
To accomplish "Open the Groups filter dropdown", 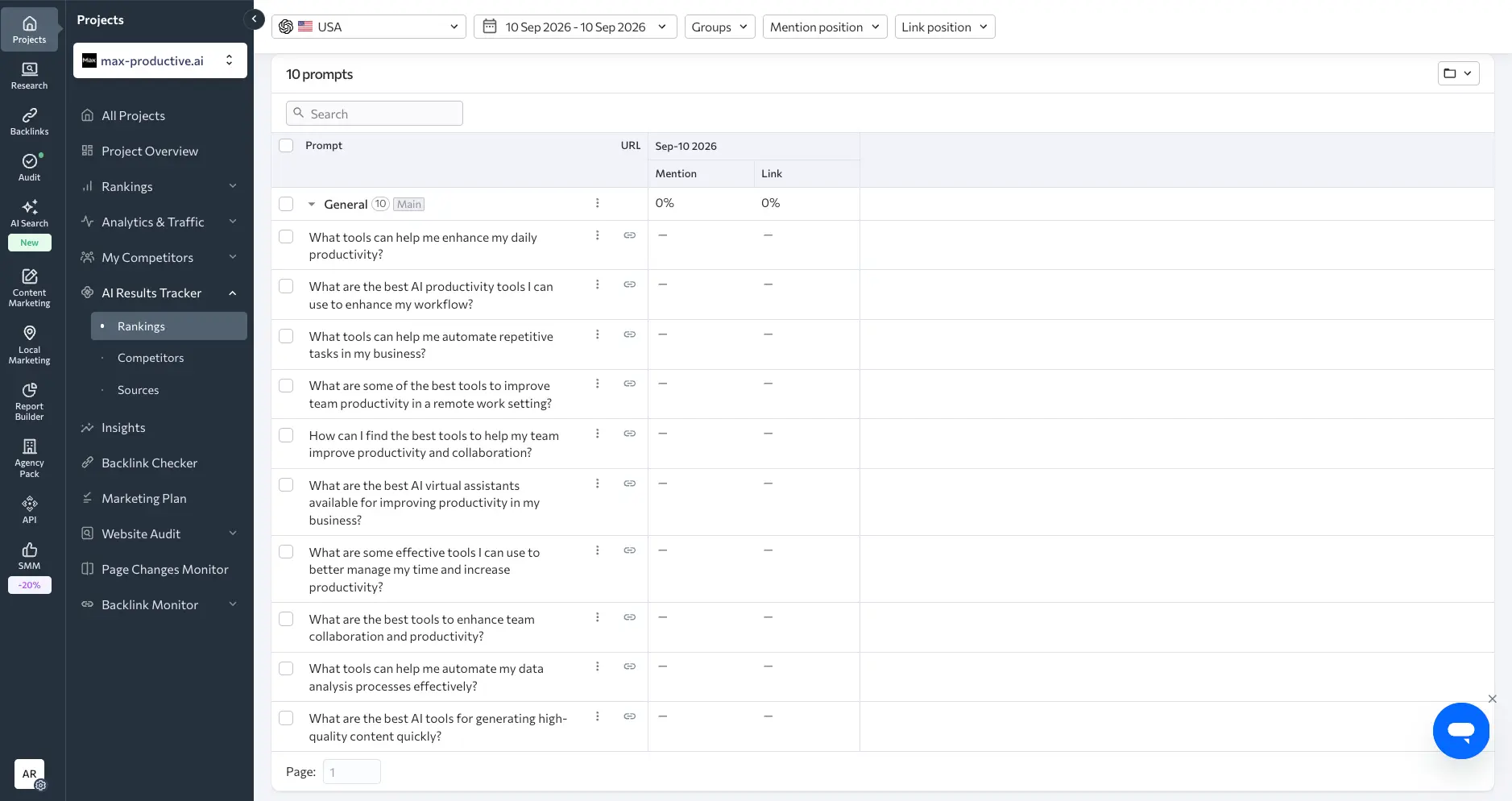I will point(719,27).
